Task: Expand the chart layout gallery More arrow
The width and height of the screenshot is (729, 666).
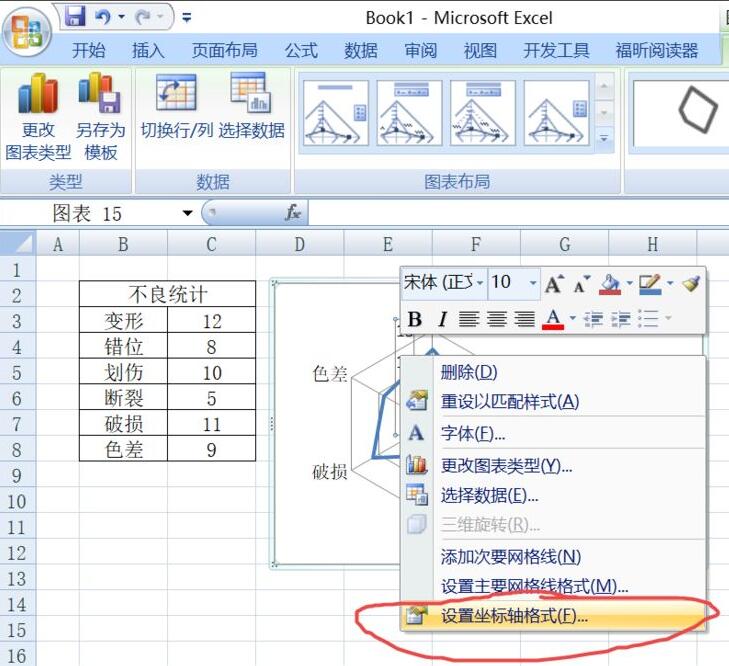Action: point(604,139)
